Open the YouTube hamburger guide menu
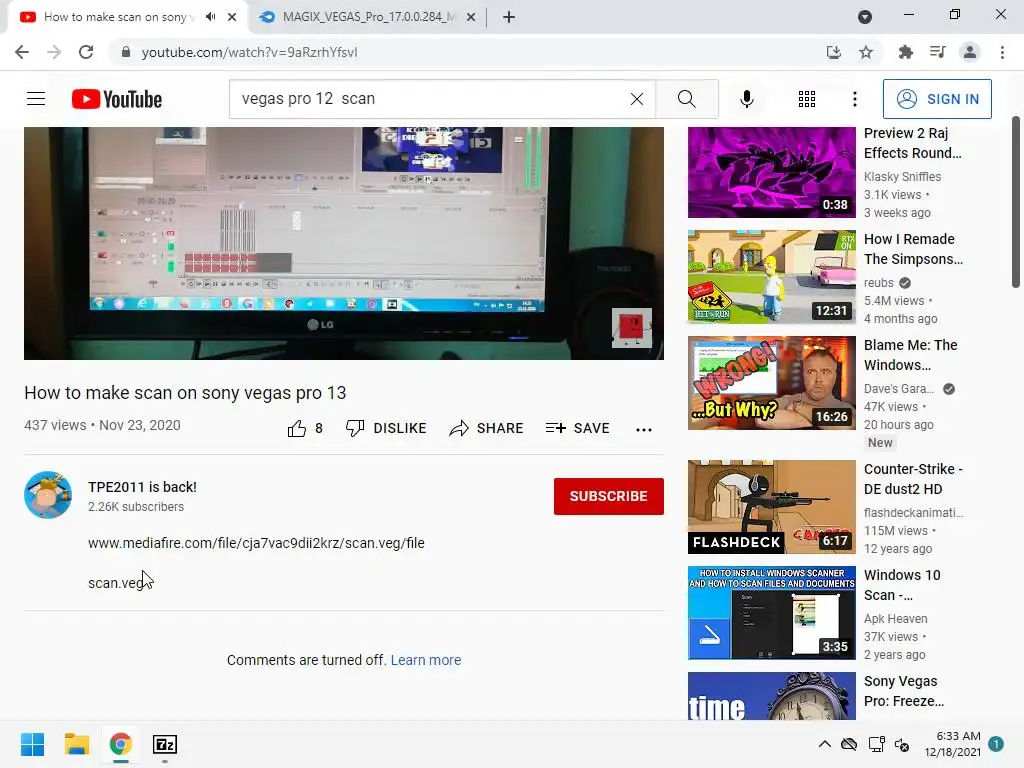The image size is (1024, 768). tap(36, 99)
